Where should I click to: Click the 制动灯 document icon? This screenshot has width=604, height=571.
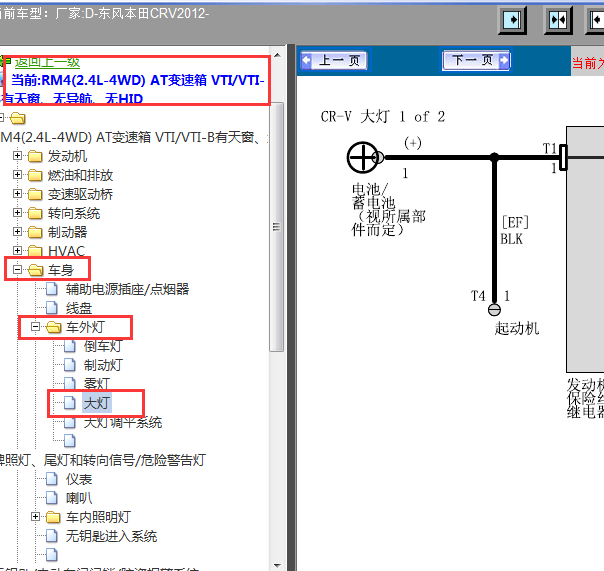click(x=70, y=365)
